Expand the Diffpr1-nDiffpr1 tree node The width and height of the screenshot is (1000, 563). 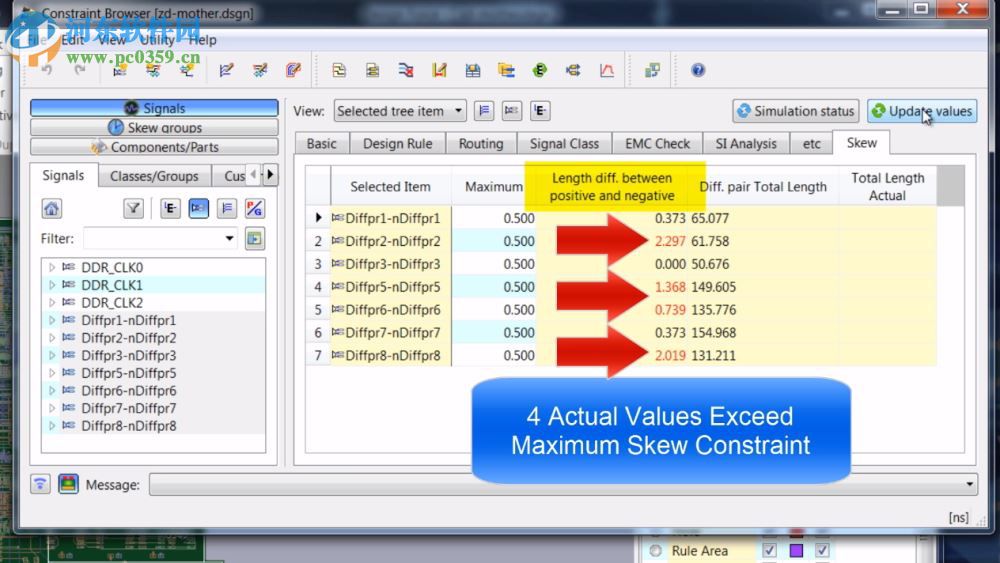[52, 320]
